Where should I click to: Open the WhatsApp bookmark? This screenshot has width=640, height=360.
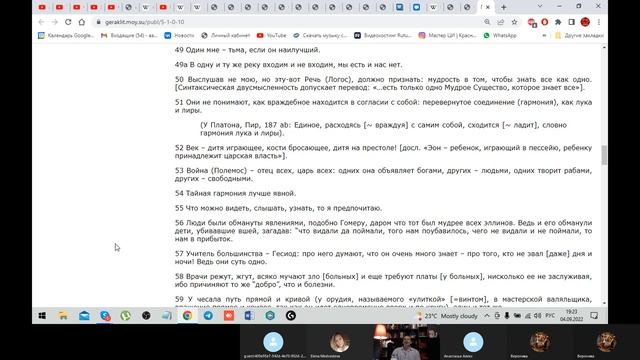[500, 36]
